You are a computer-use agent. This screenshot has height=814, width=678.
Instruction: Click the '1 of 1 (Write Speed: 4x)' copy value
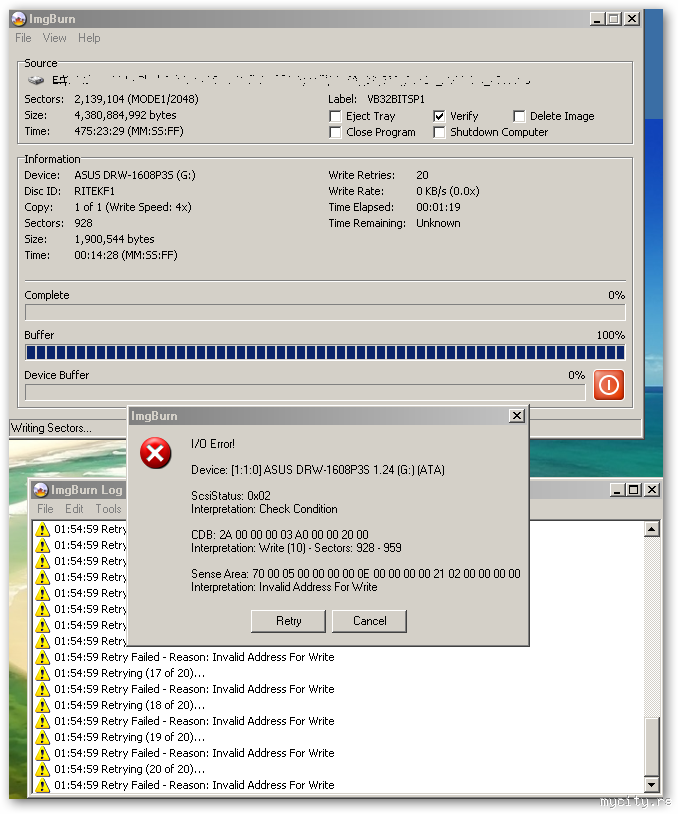coord(133,207)
